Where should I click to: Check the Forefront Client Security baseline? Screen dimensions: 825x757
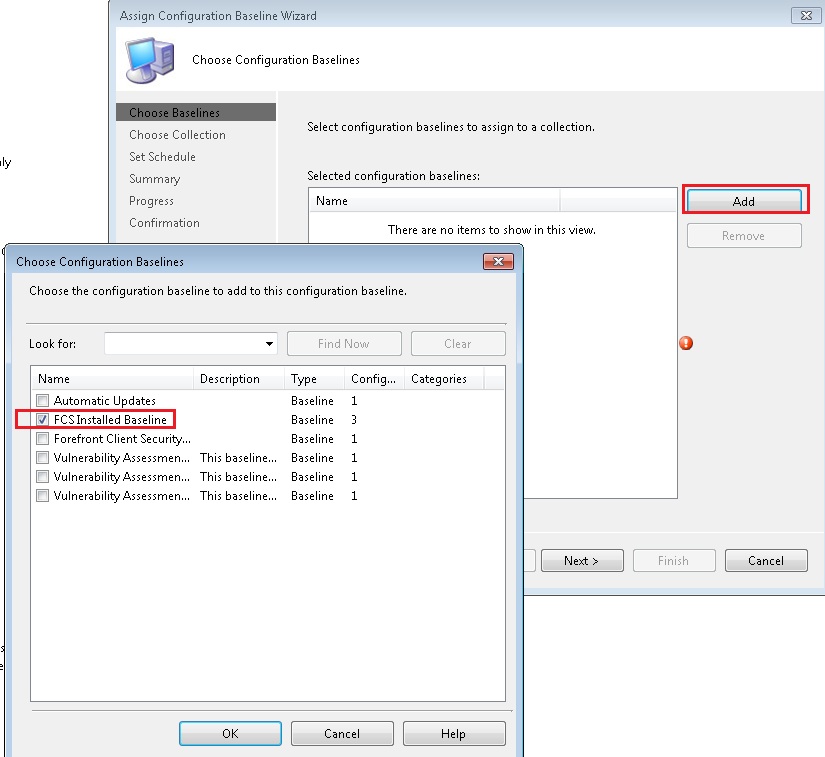pyautogui.click(x=42, y=438)
